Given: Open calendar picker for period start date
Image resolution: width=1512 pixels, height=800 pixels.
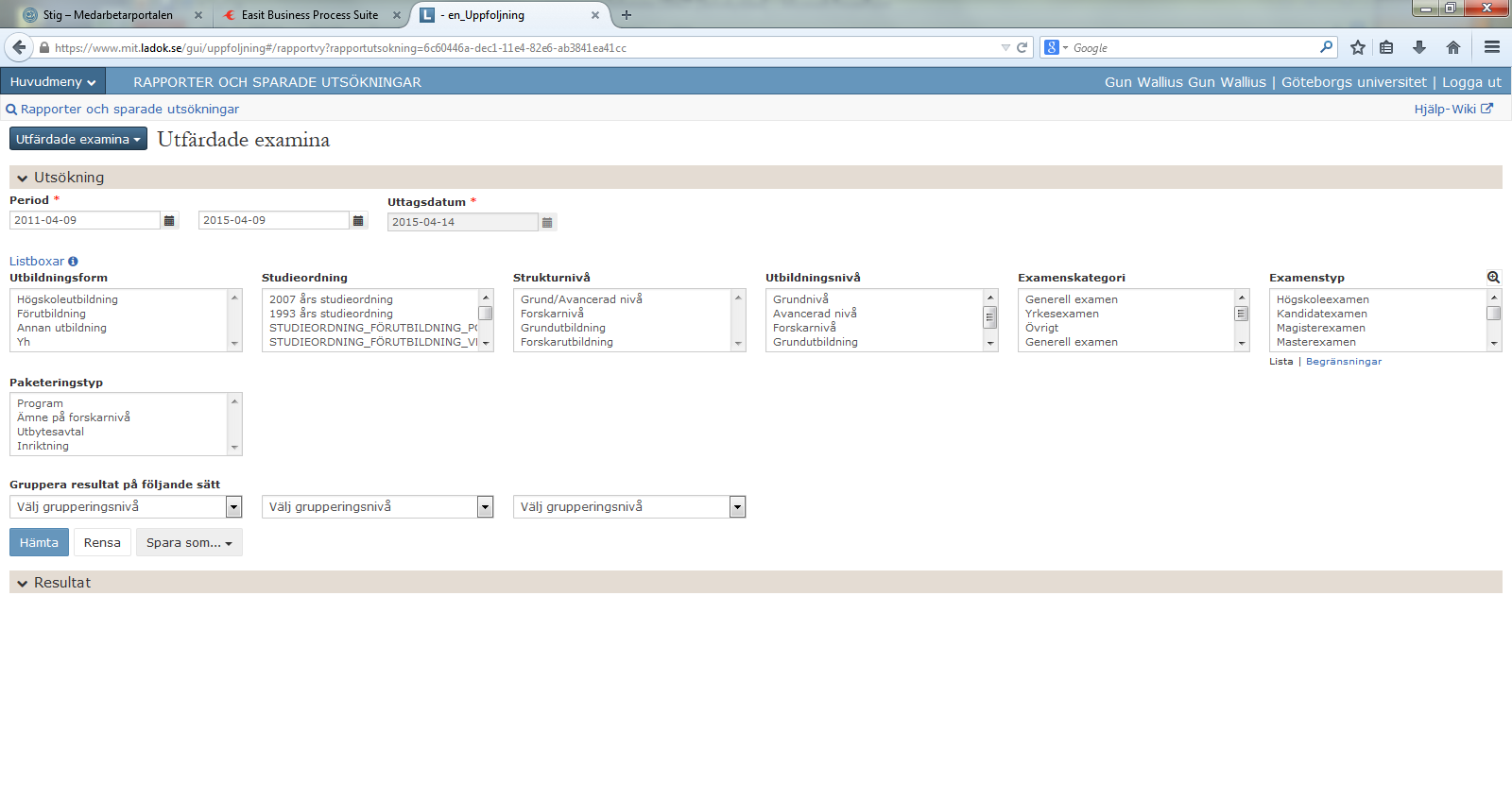Looking at the screenshot, I should (169, 220).
